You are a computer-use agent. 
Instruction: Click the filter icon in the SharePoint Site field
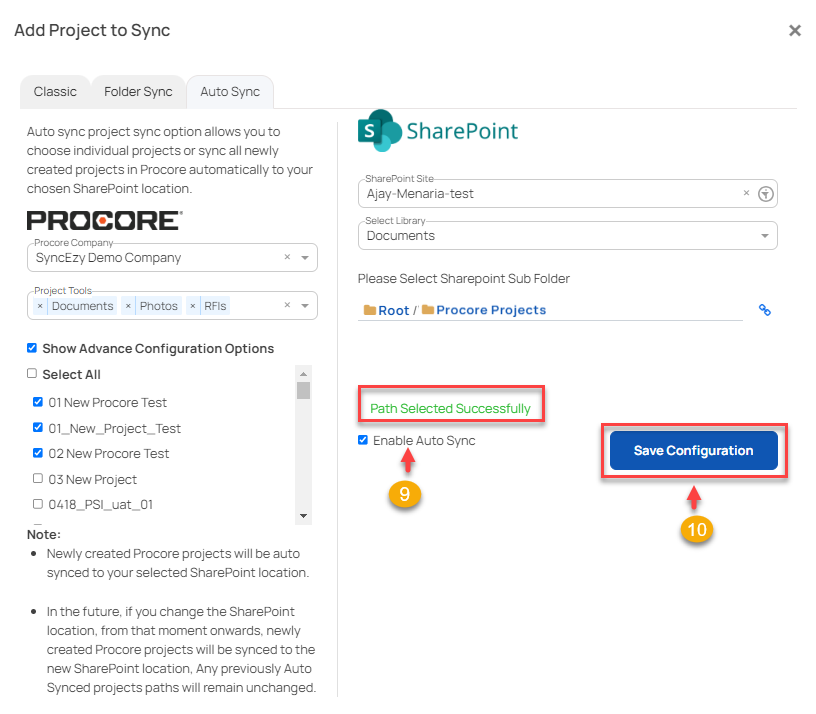pos(765,193)
